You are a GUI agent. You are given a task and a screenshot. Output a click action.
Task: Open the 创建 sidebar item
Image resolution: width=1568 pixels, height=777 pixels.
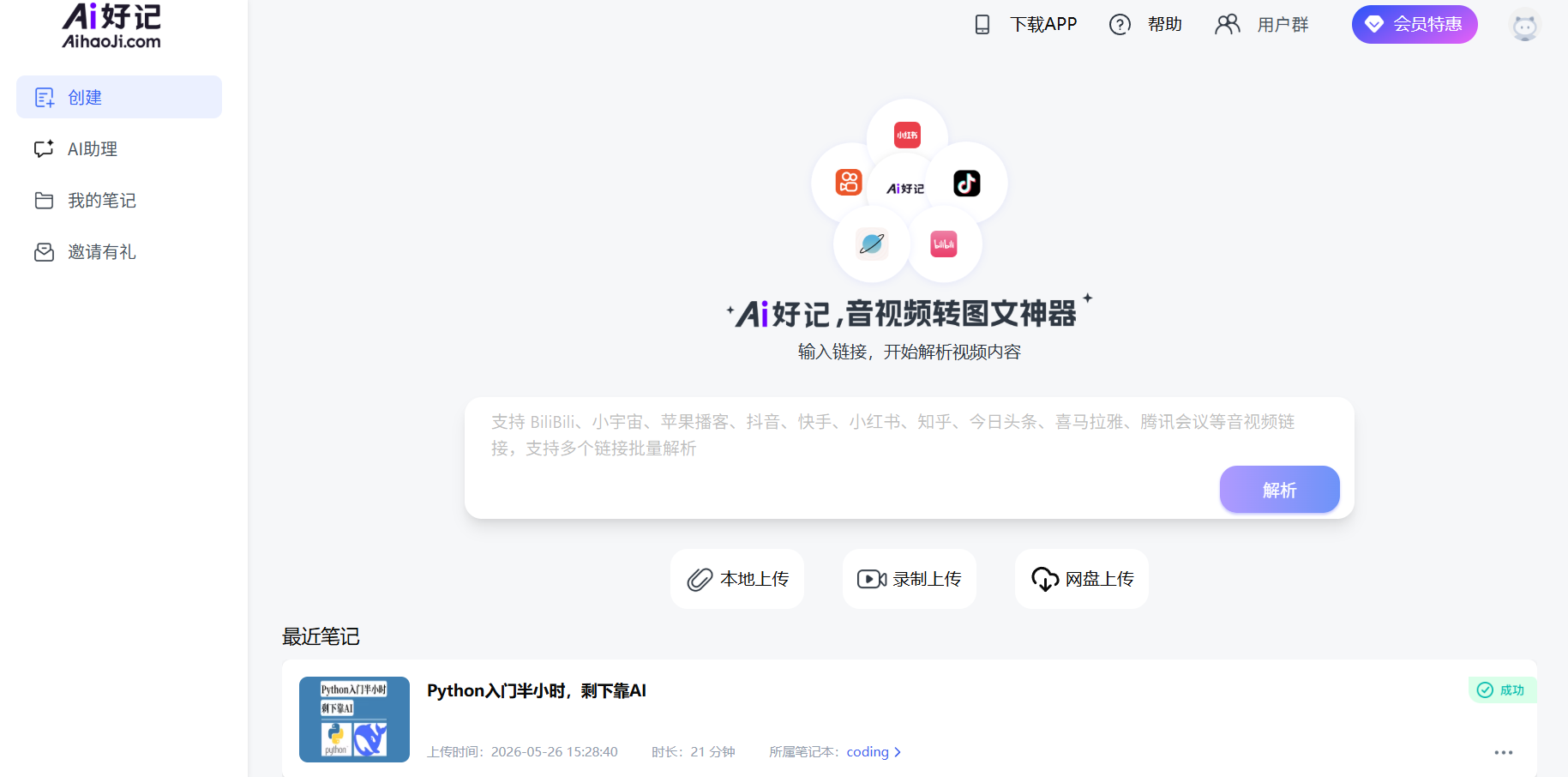119,97
